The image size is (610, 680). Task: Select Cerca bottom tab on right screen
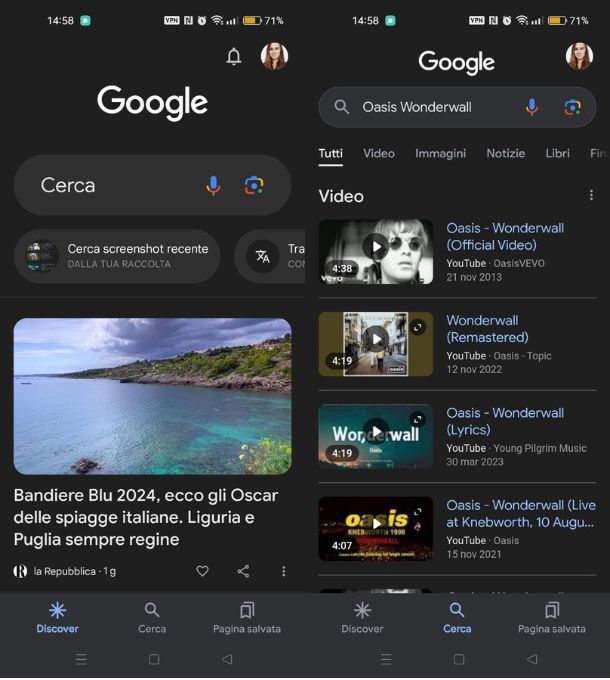tap(457, 618)
